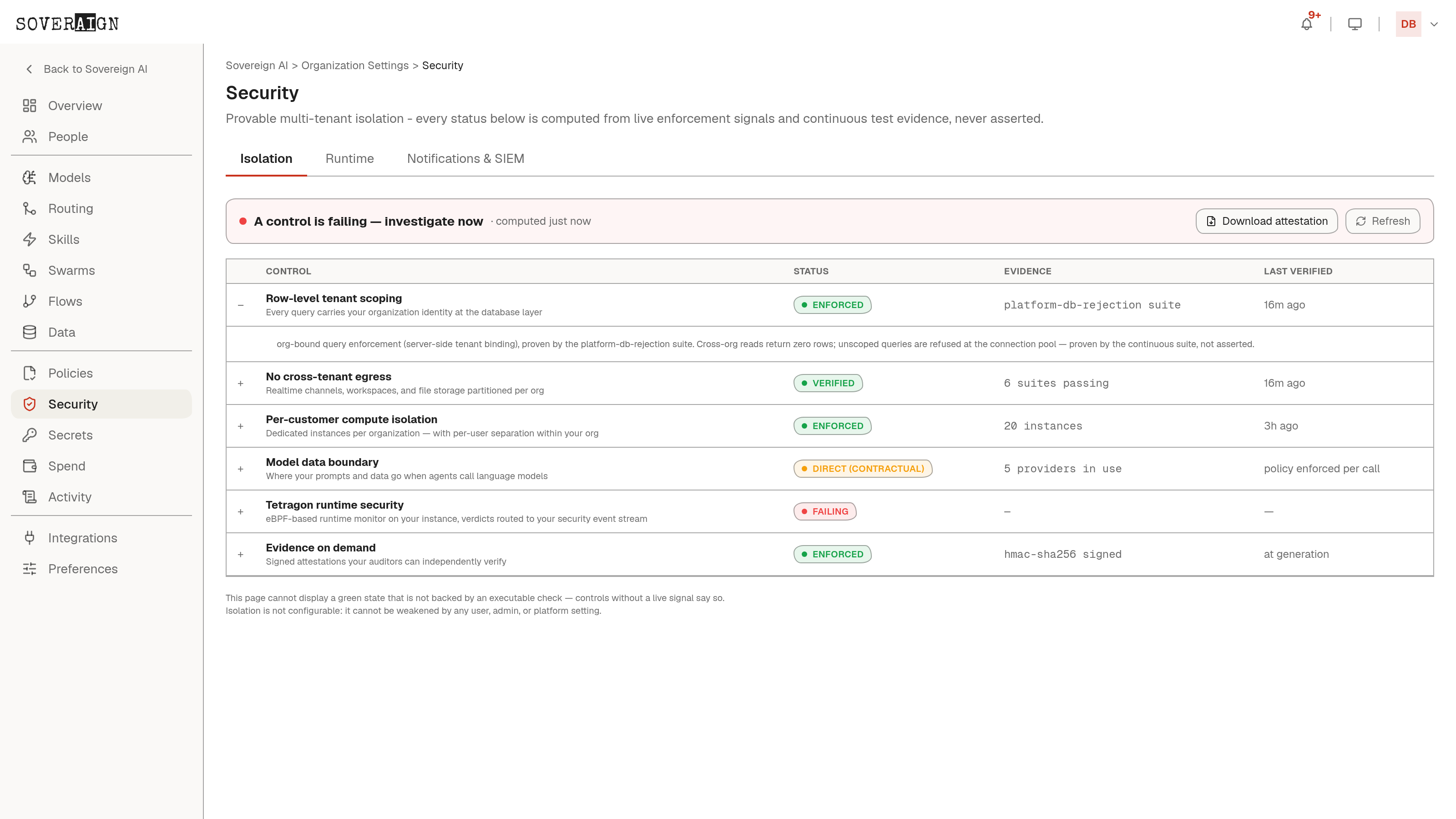Click the Models brain icon

pyautogui.click(x=30, y=177)
